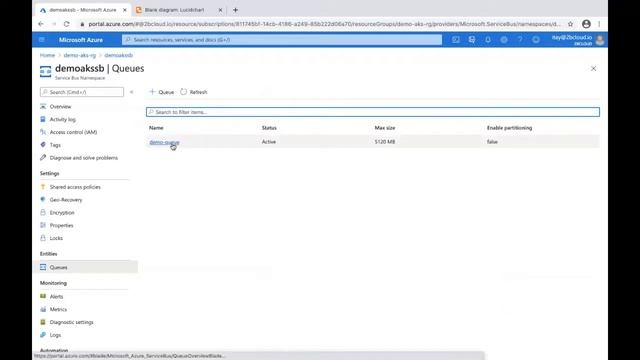Go to demo-aks-rg breadcrumb
The width and height of the screenshot is (640, 360).
coord(80,55)
